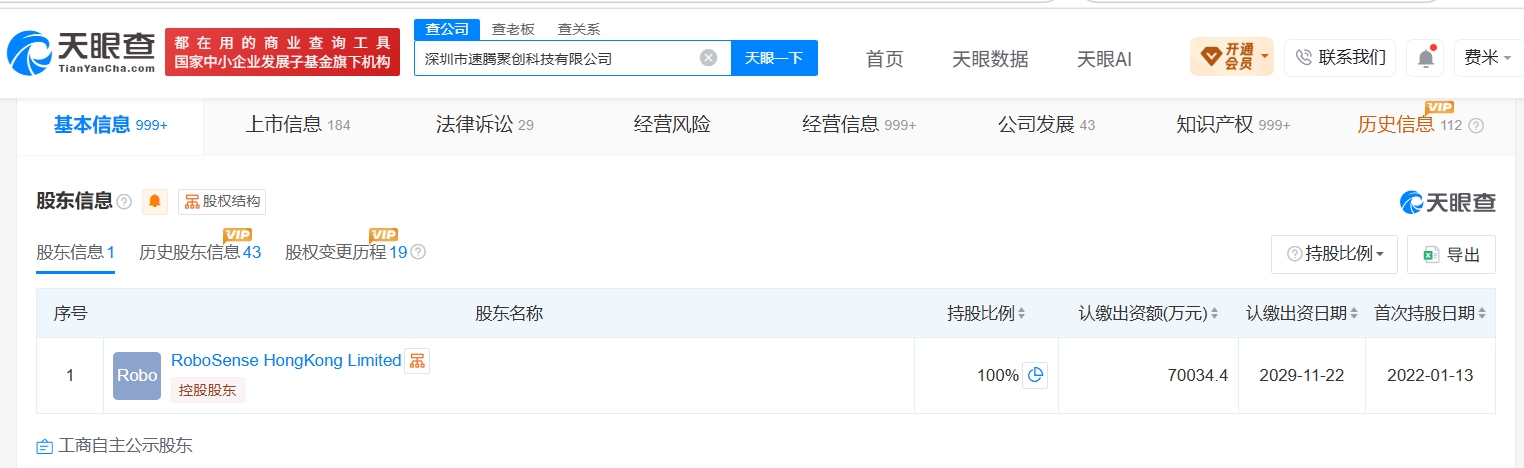Select the 查关系 search tab
1524x468 pixels.
[579, 29]
